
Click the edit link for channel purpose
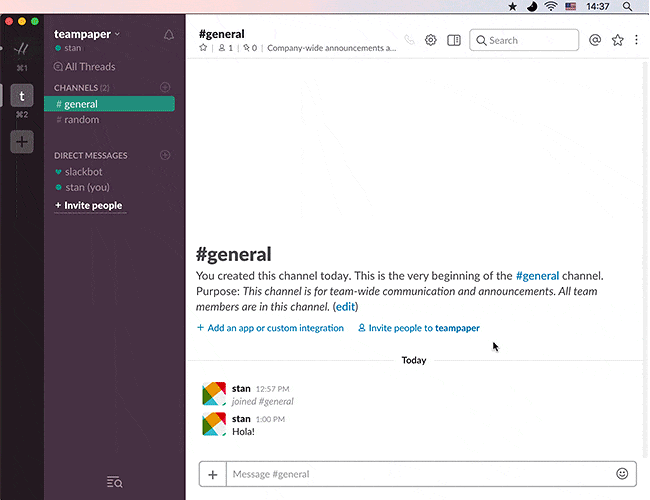[x=345, y=307]
